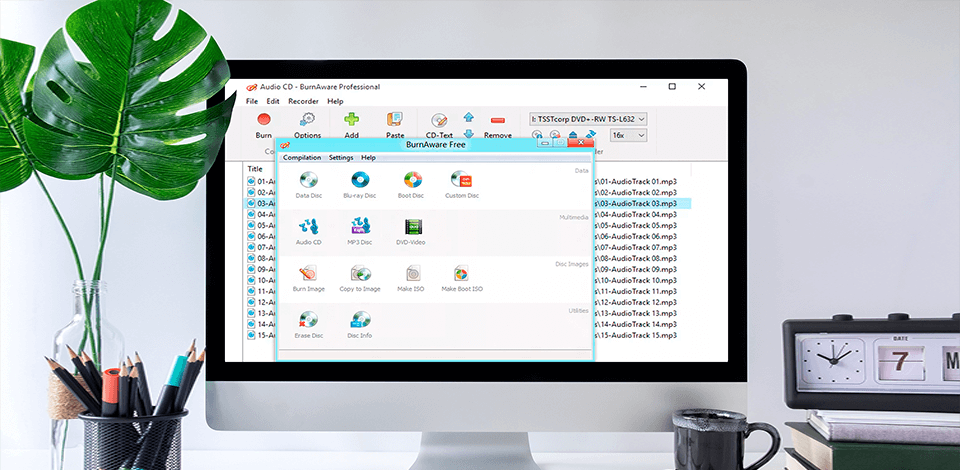Select the 14-AudioTrack 14.mp3 path
Screen dimensions: 960x470
636,324
